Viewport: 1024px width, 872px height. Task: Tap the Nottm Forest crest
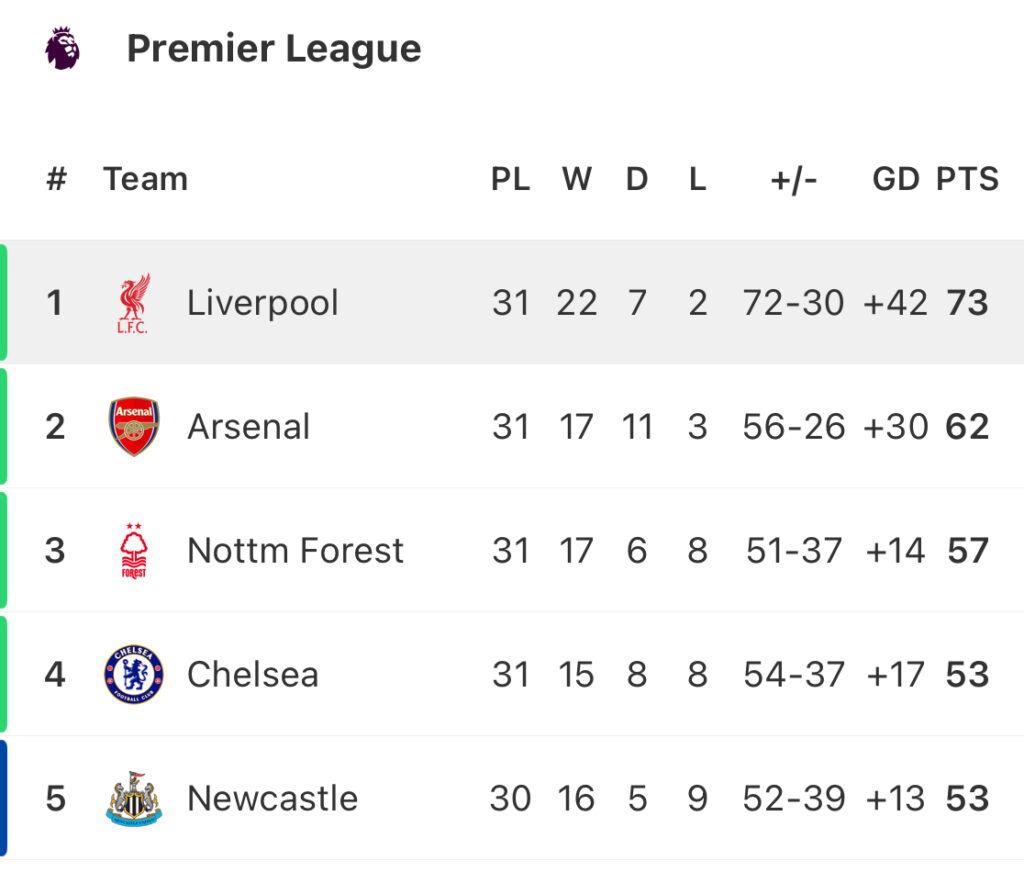134,551
